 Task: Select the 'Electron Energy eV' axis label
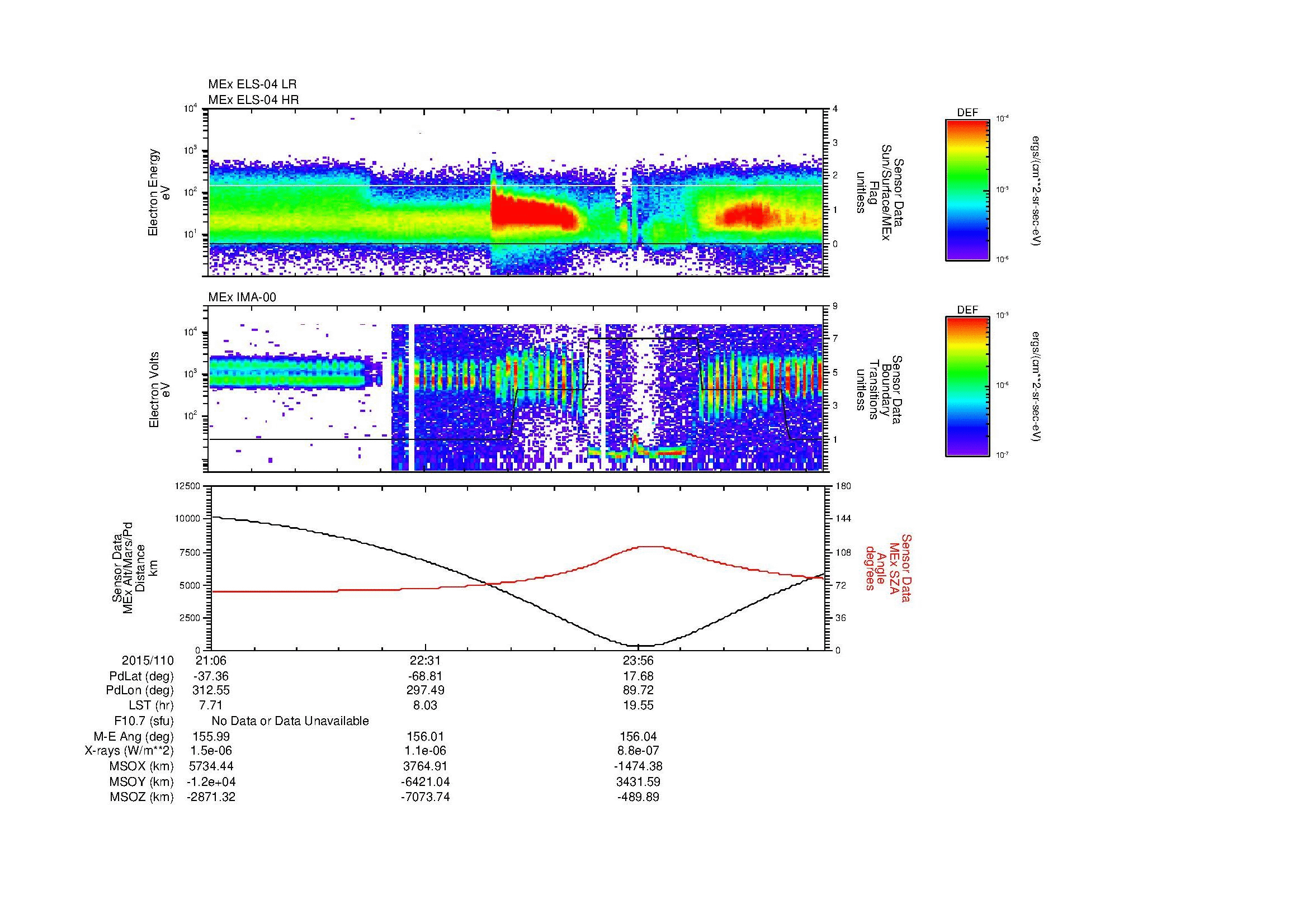click(159, 192)
